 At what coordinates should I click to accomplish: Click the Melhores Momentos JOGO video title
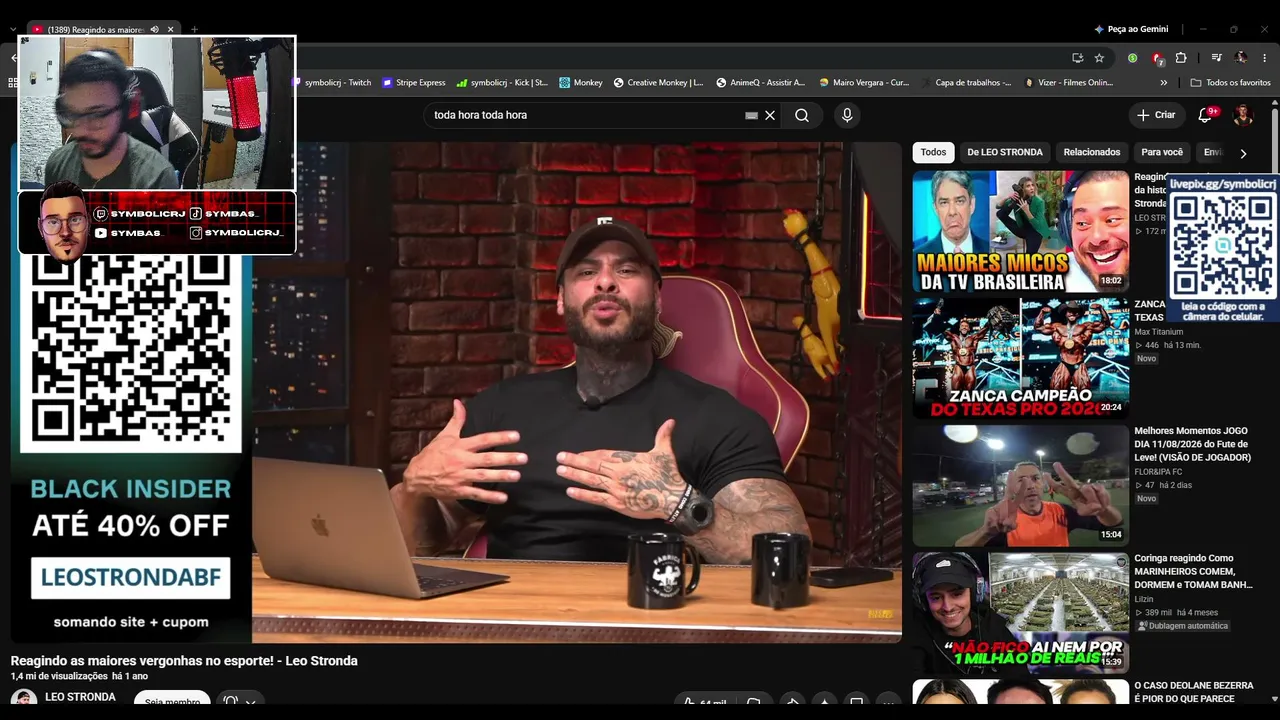coord(1192,444)
